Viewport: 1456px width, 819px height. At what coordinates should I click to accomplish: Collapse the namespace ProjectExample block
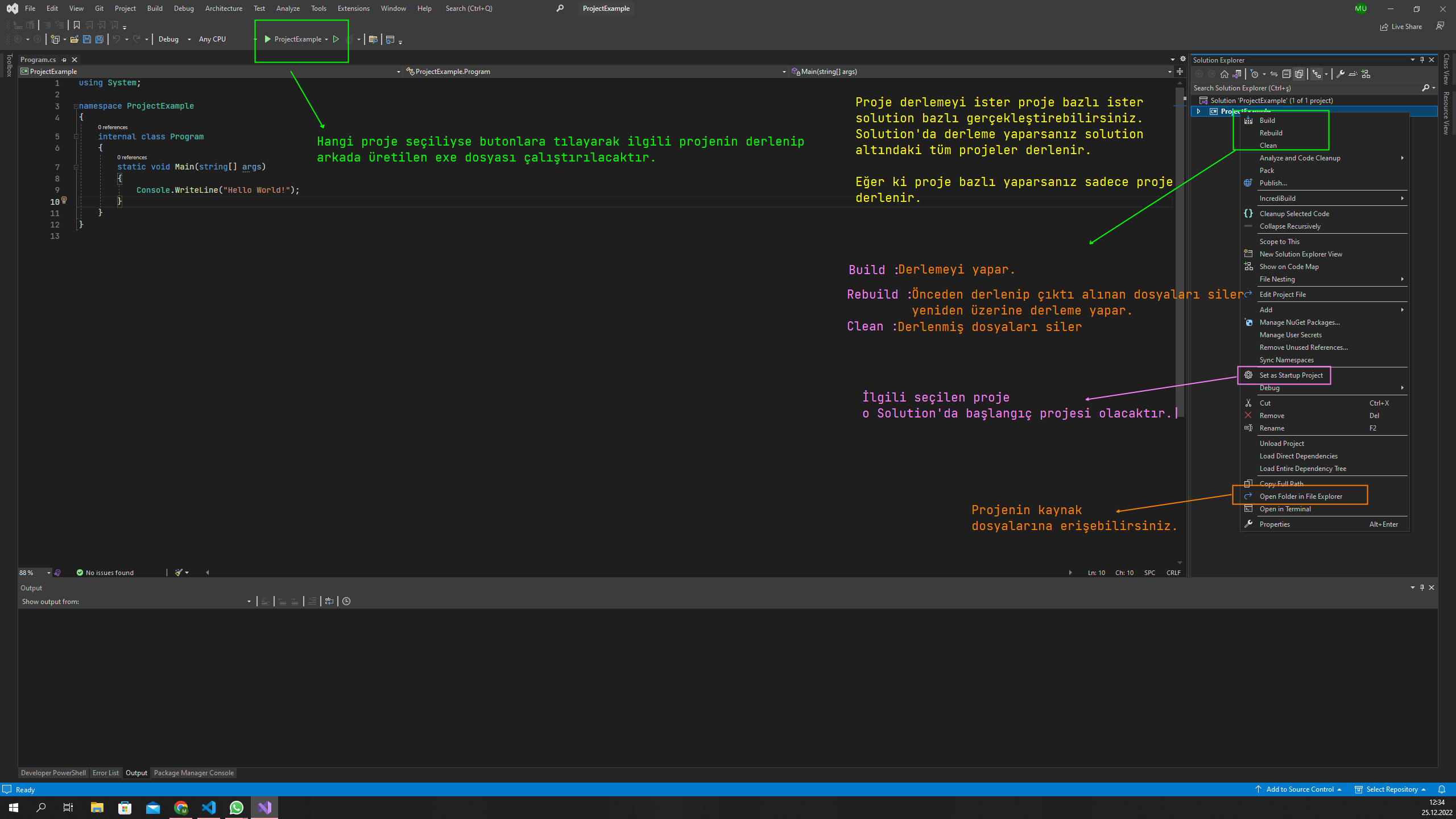point(76,106)
